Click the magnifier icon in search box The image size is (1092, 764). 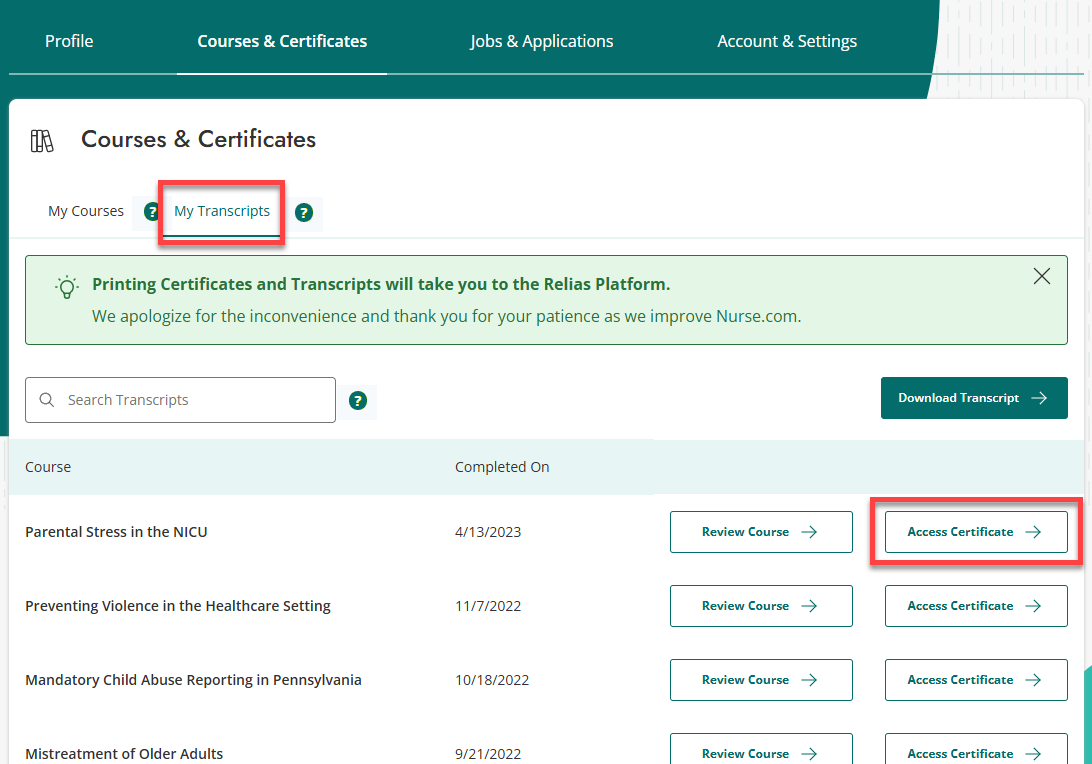click(x=47, y=400)
